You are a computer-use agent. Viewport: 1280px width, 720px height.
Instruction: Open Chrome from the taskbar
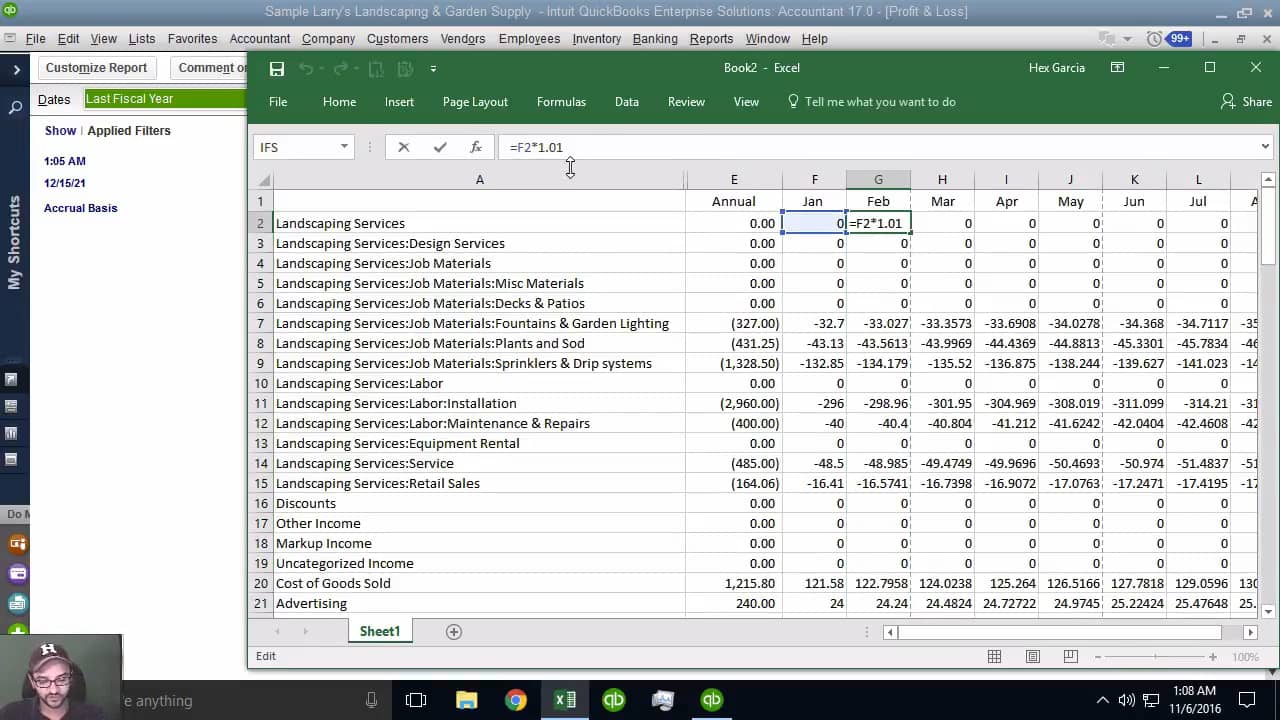[x=516, y=700]
